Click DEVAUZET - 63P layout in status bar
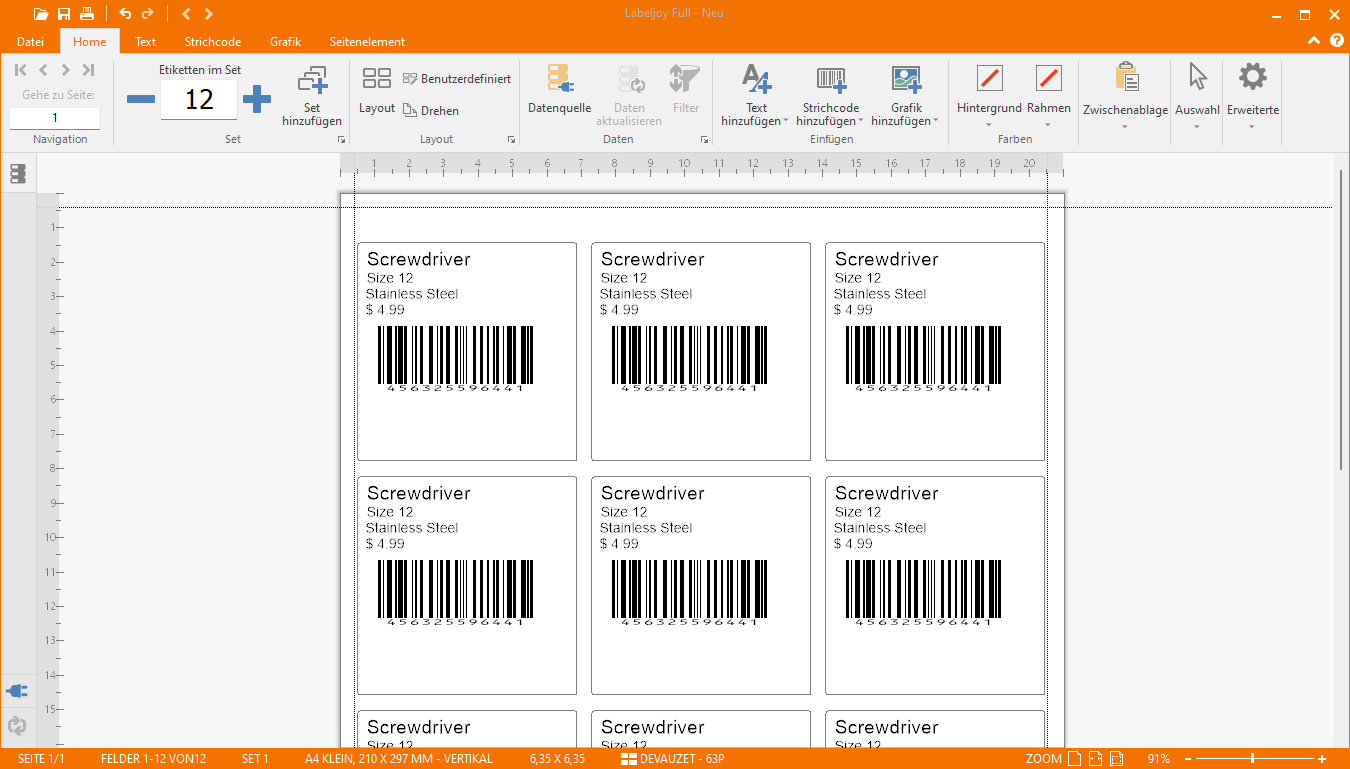 pos(672,759)
